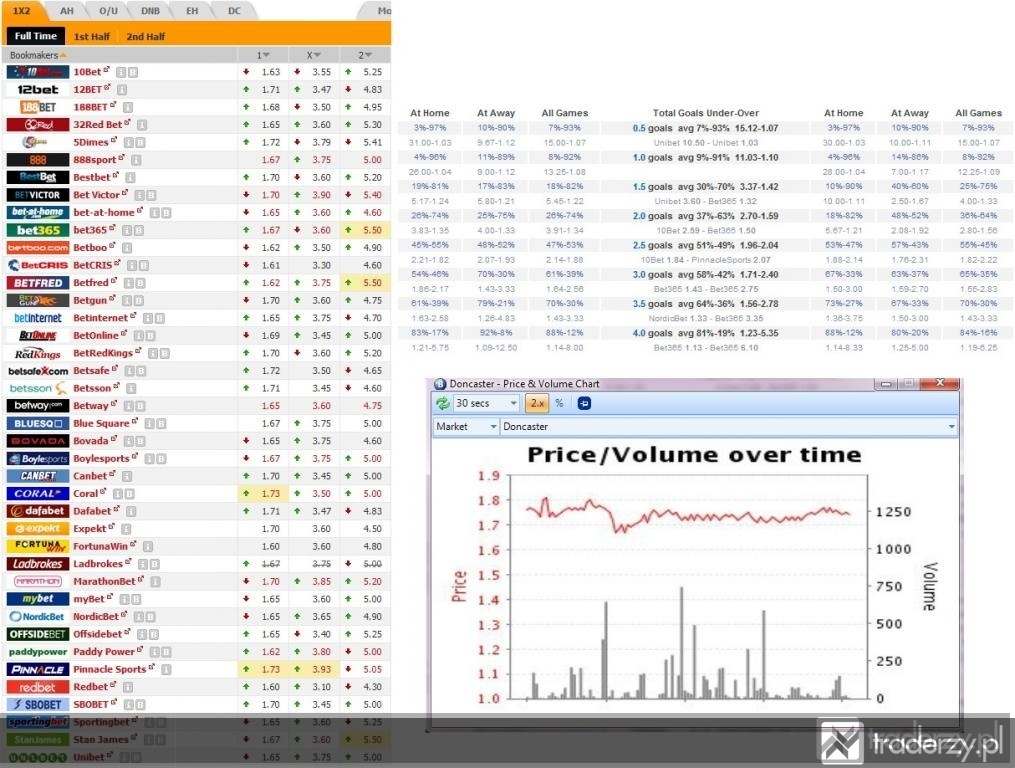This screenshot has width=1015, height=768.
Task: Click the Pinnacle Sports logo
Action: point(38,670)
